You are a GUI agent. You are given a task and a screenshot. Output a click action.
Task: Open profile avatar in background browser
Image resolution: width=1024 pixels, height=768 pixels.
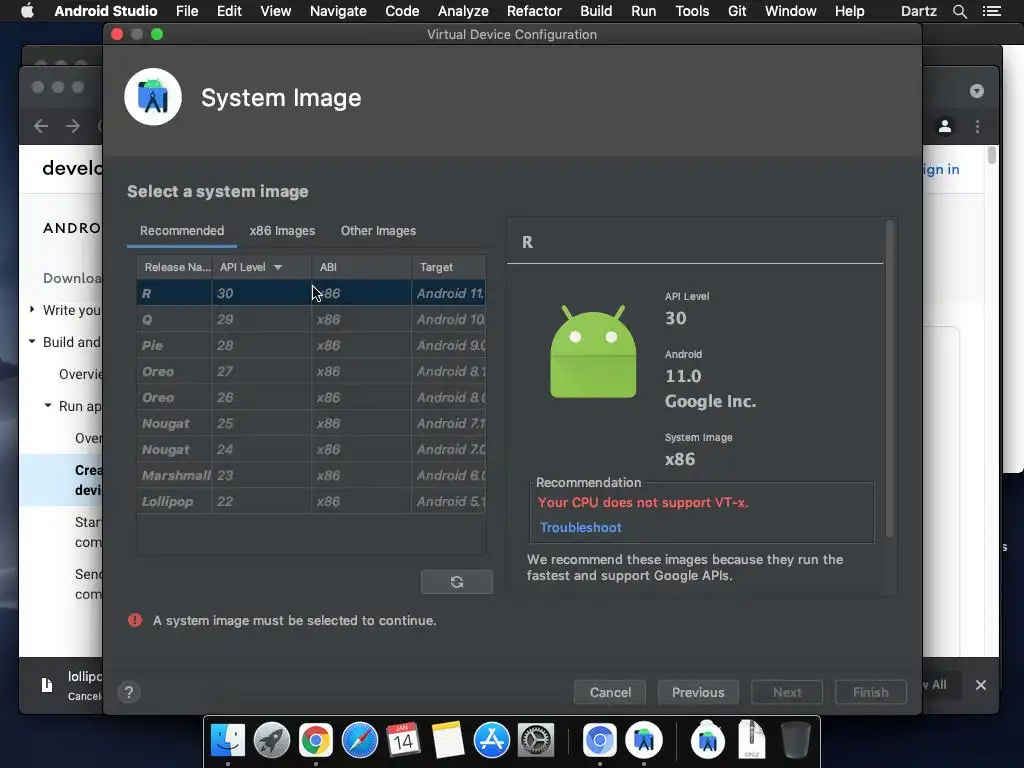[x=944, y=126]
